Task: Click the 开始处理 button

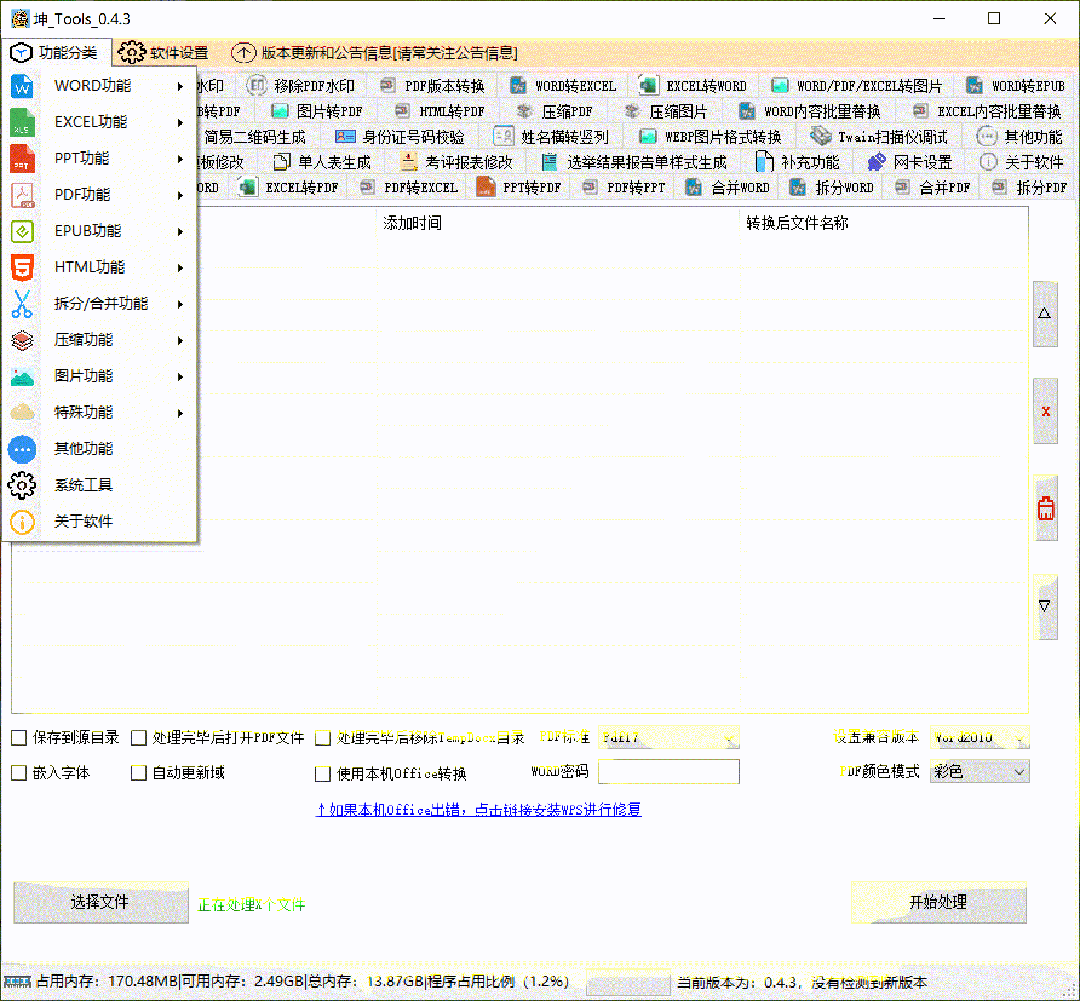Action: (x=938, y=902)
